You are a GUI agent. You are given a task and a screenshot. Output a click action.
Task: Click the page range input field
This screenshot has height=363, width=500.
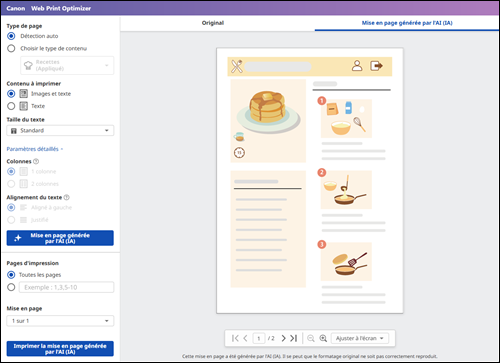(x=66, y=287)
